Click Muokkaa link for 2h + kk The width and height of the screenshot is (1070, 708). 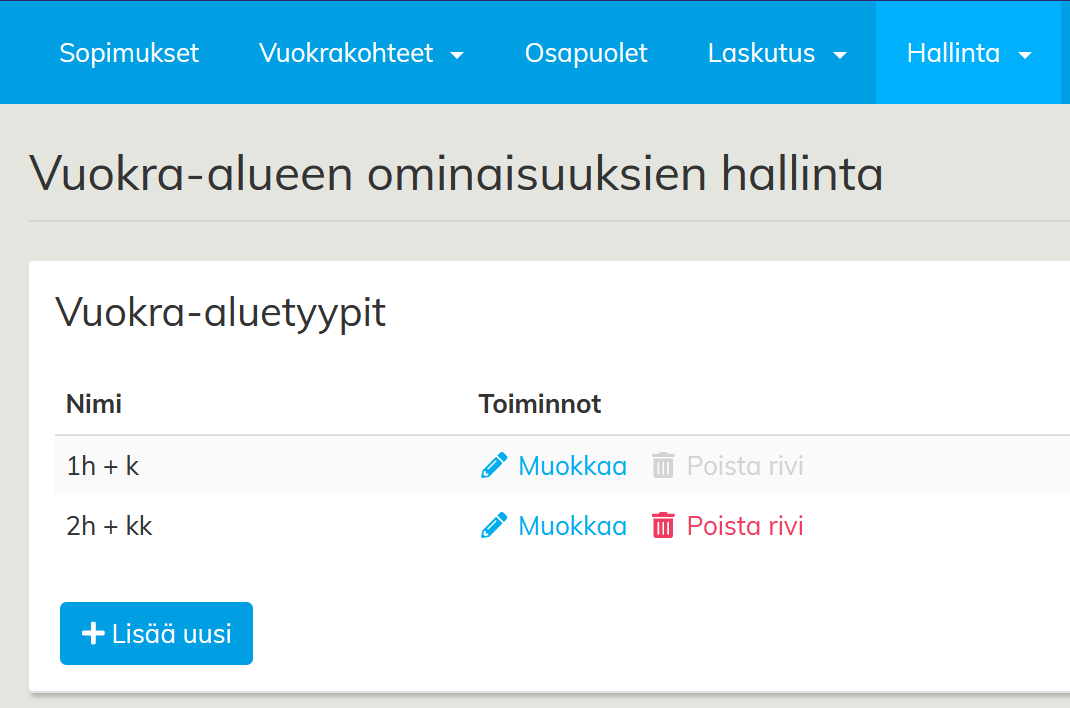point(572,526)
